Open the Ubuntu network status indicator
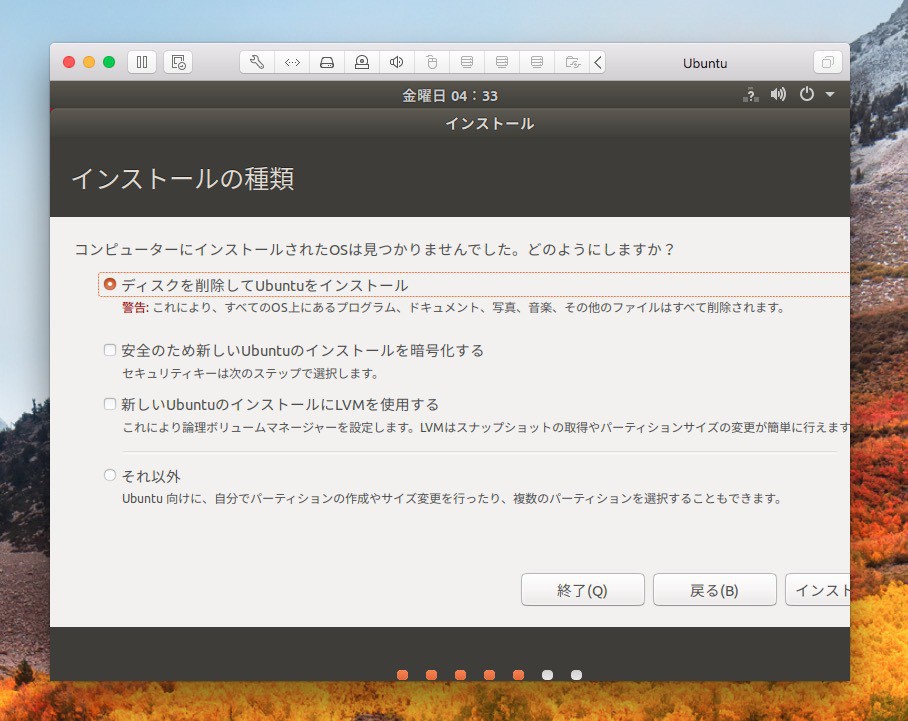The height and width of the screenshot is (721, 908). pos(750,95)
